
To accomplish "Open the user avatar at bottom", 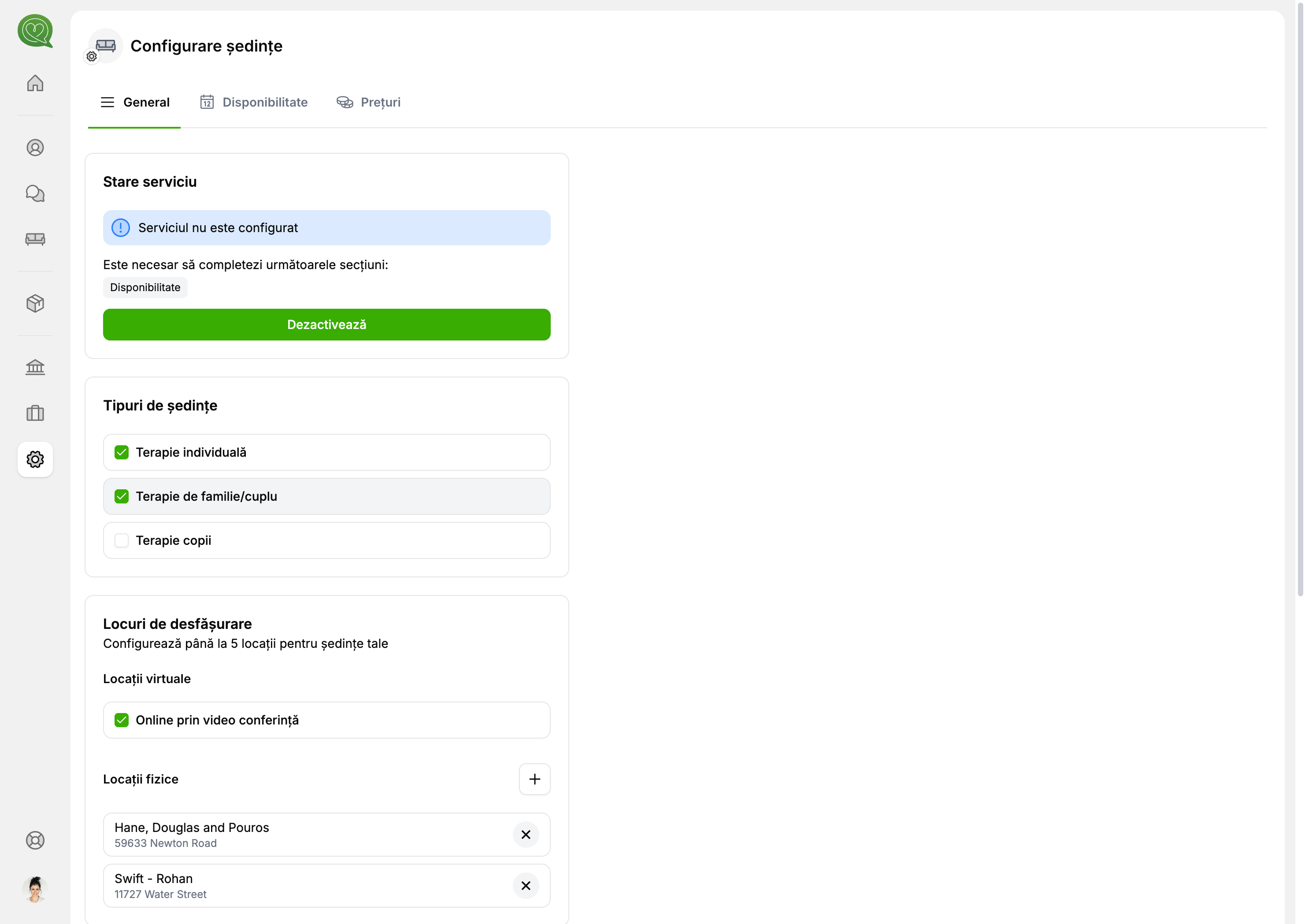I will (35, 889).
